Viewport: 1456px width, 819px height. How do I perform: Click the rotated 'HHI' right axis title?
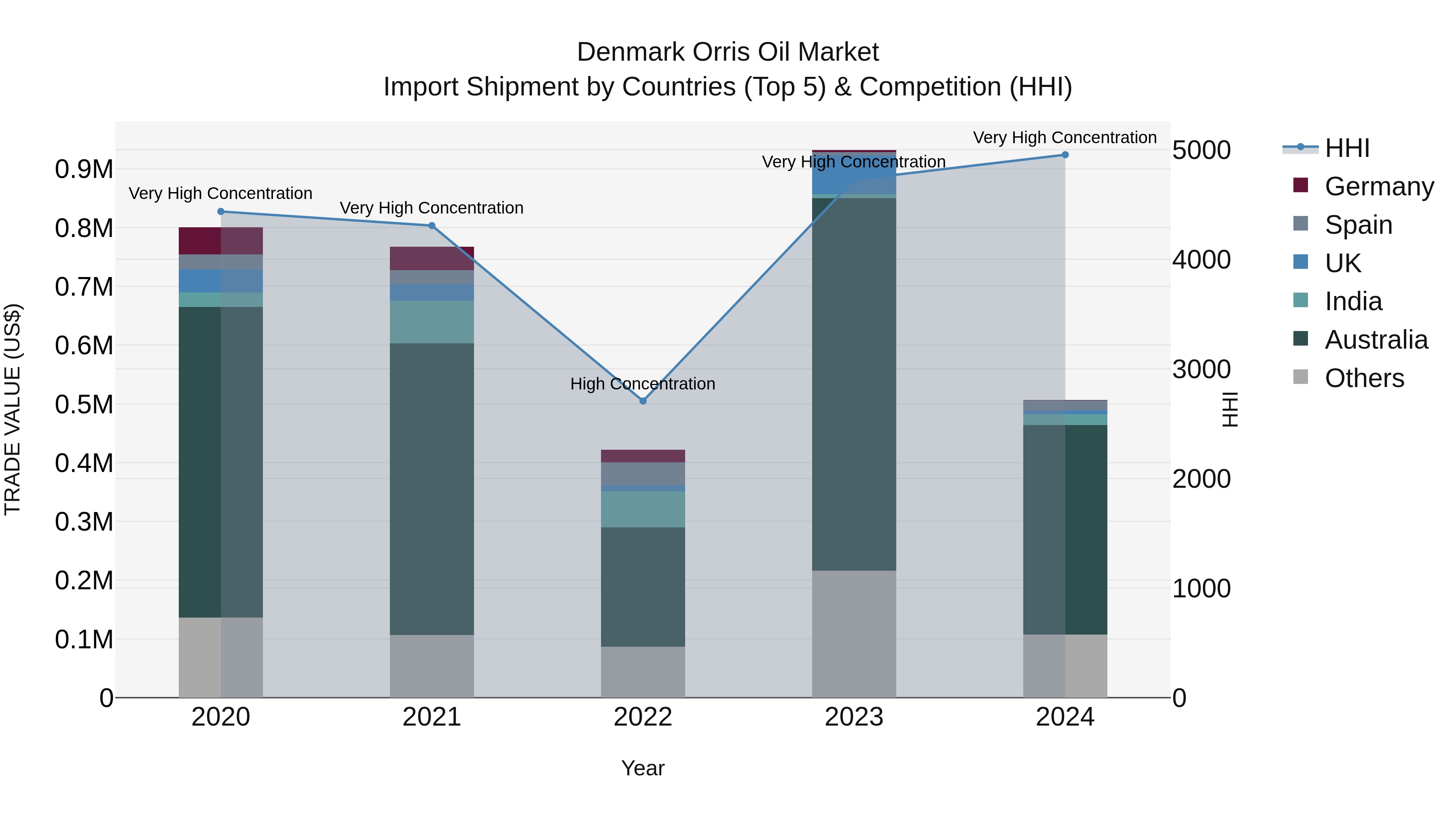[1230, 409]
